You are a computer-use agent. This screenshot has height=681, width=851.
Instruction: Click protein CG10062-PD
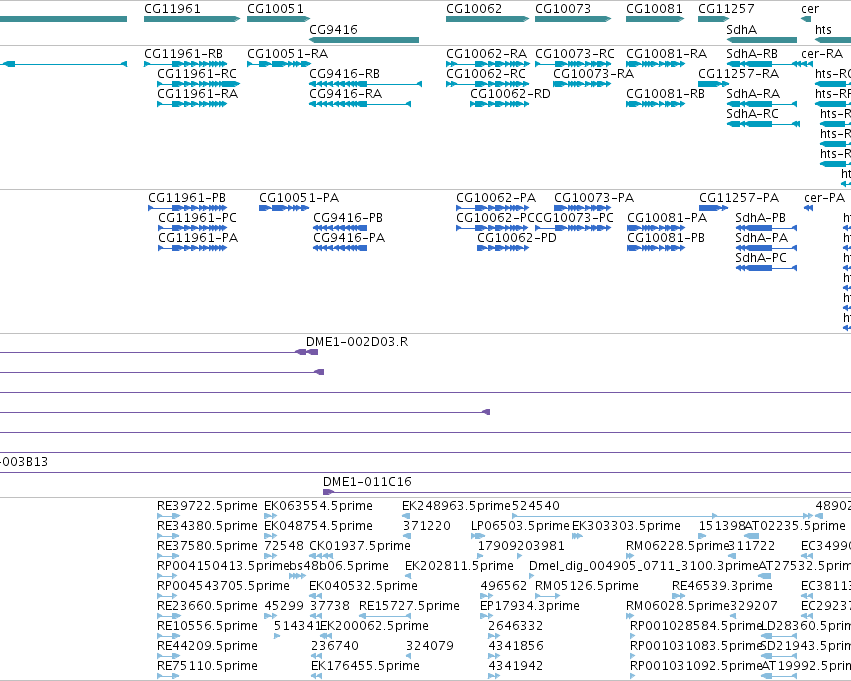point(503,248)
